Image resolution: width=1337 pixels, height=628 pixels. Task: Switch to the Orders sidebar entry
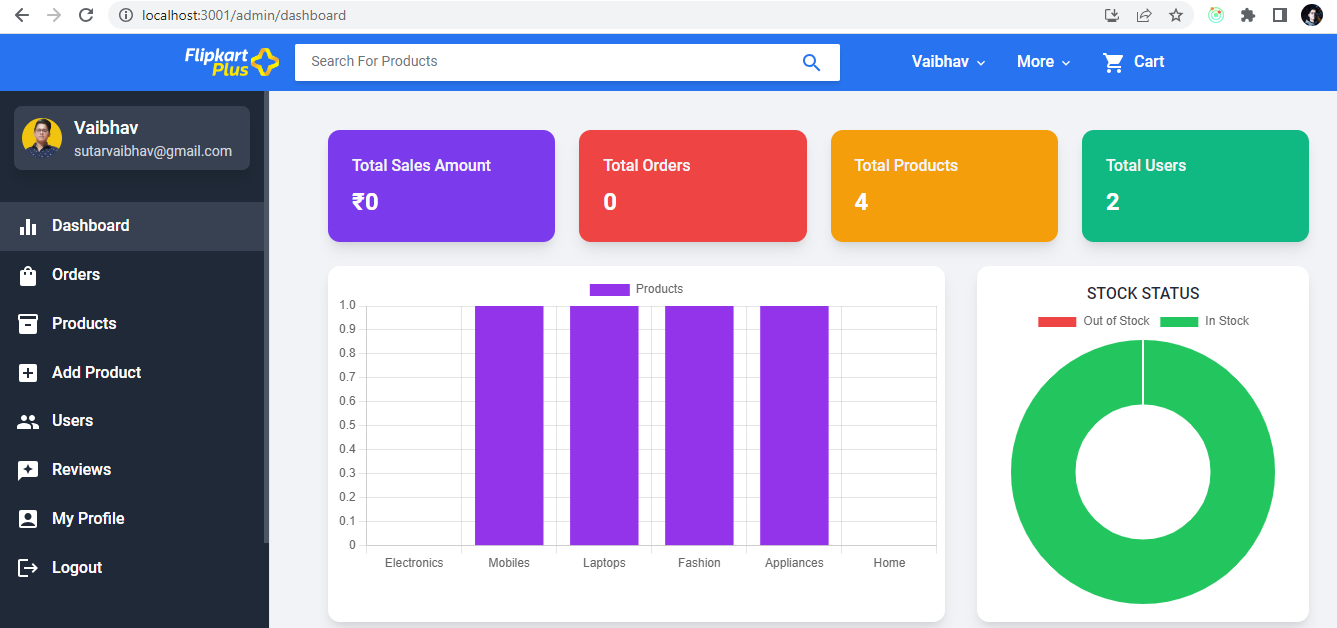pyautogui.click(x=75, y=274)
